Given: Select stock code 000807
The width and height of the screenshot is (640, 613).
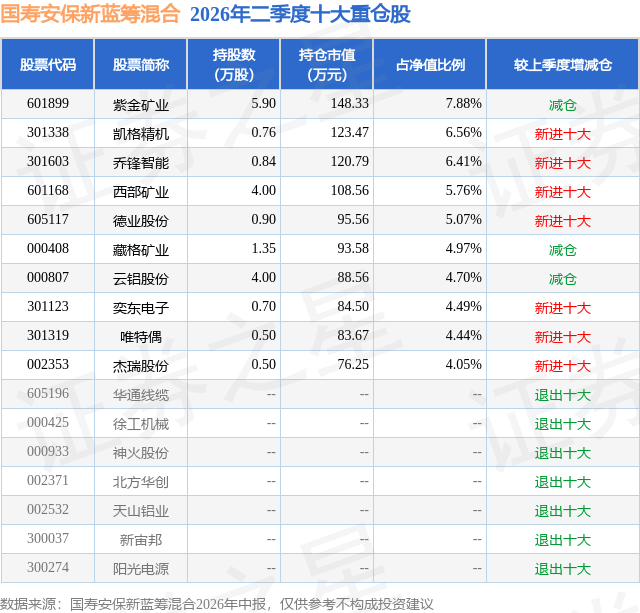Looking at the screenshot, I should click(x=48, y=278).
